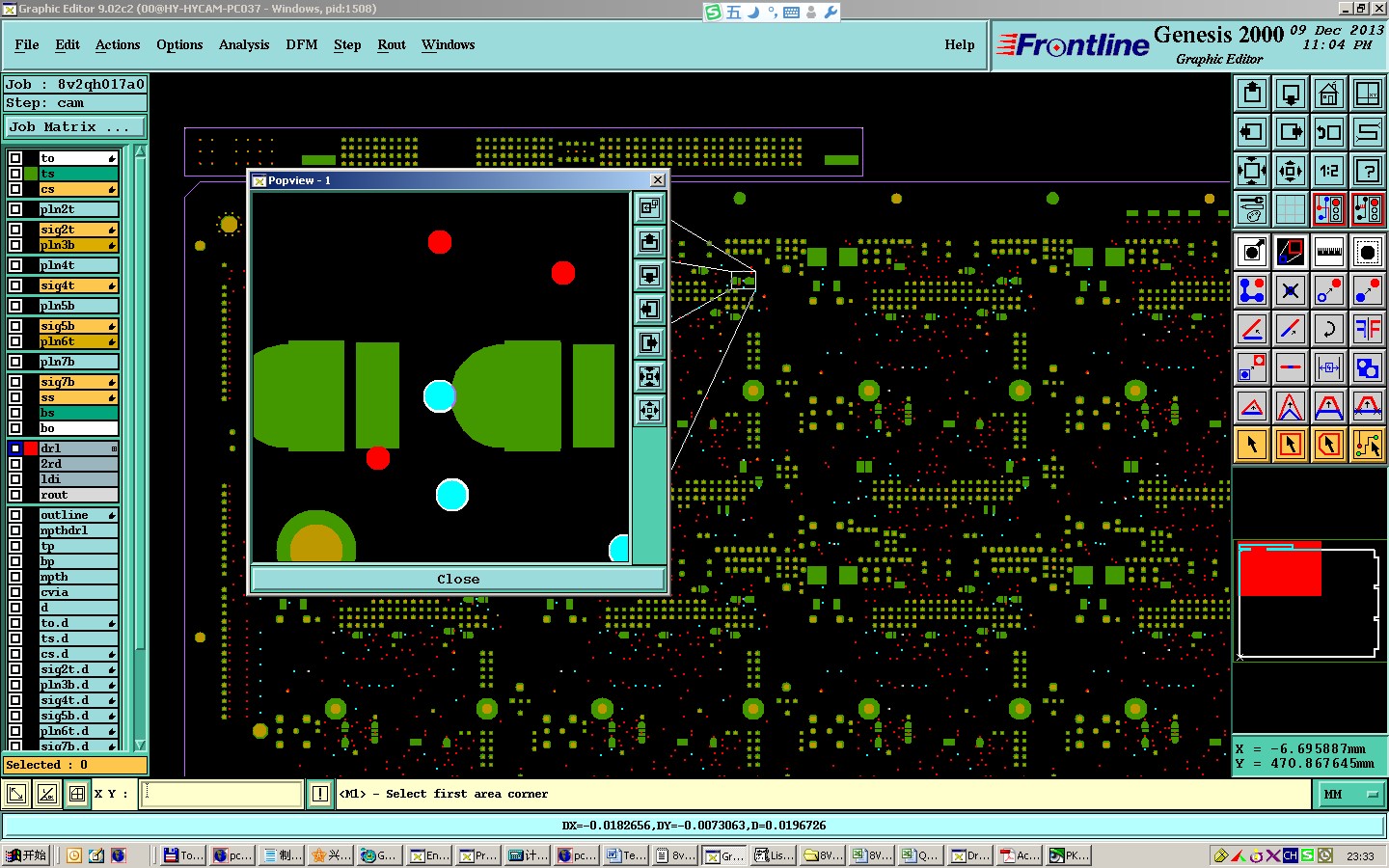Screen dimensions: 1389x868
Task: Open the Actions menu
Action: [118, 44]
